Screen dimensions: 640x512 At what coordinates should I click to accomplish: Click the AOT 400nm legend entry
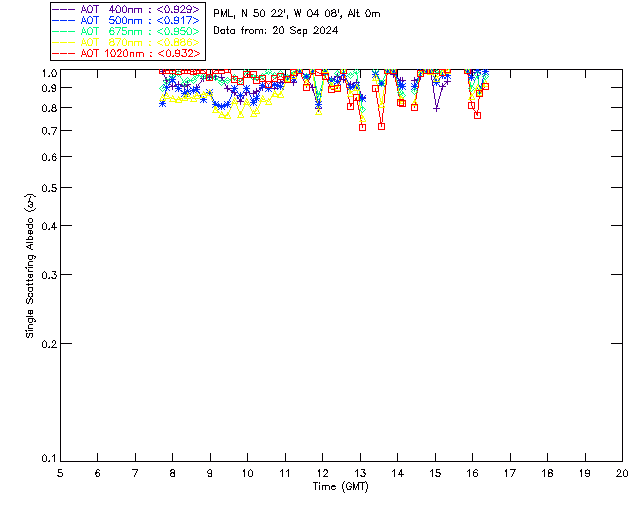(x=126, y=9)
